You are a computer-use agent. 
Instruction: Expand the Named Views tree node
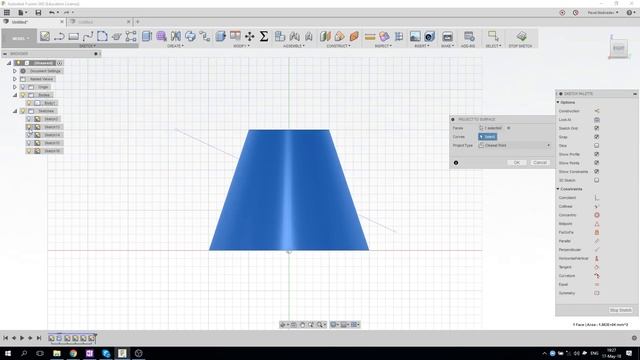tap(15, 79)
